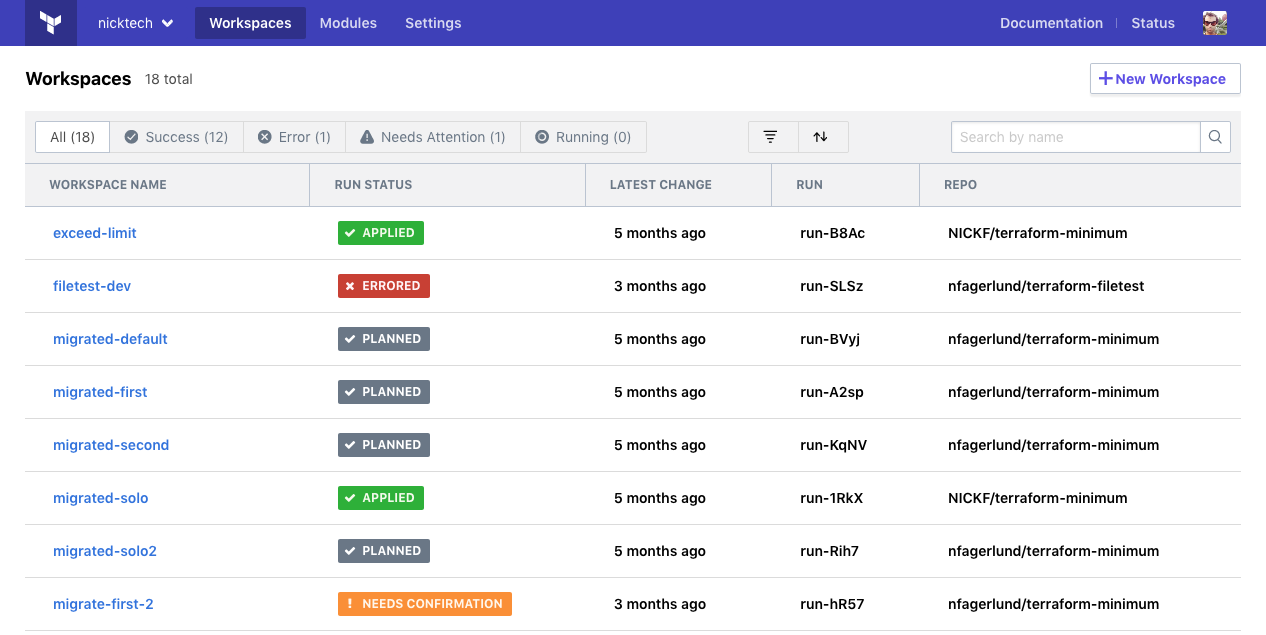The image size is (1266, 635).
Task: Filter by Success (12) workspaces
Action: pyautogui.click(x=176, y=137)
